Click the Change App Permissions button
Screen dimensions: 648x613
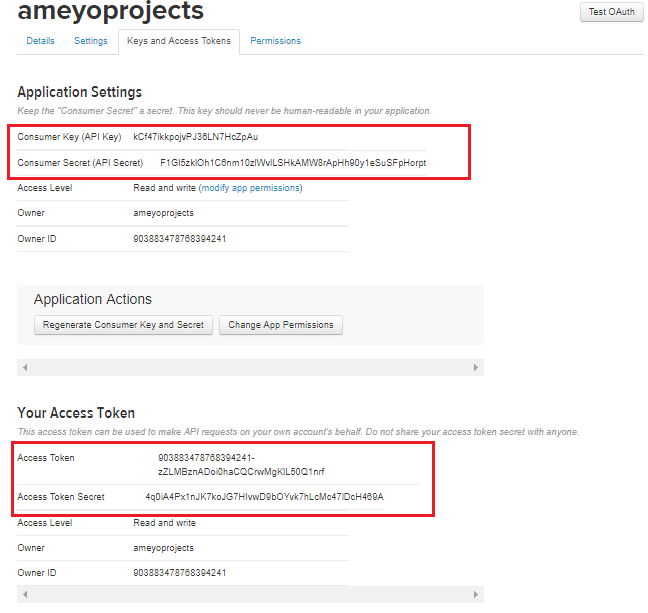[281, 325]
